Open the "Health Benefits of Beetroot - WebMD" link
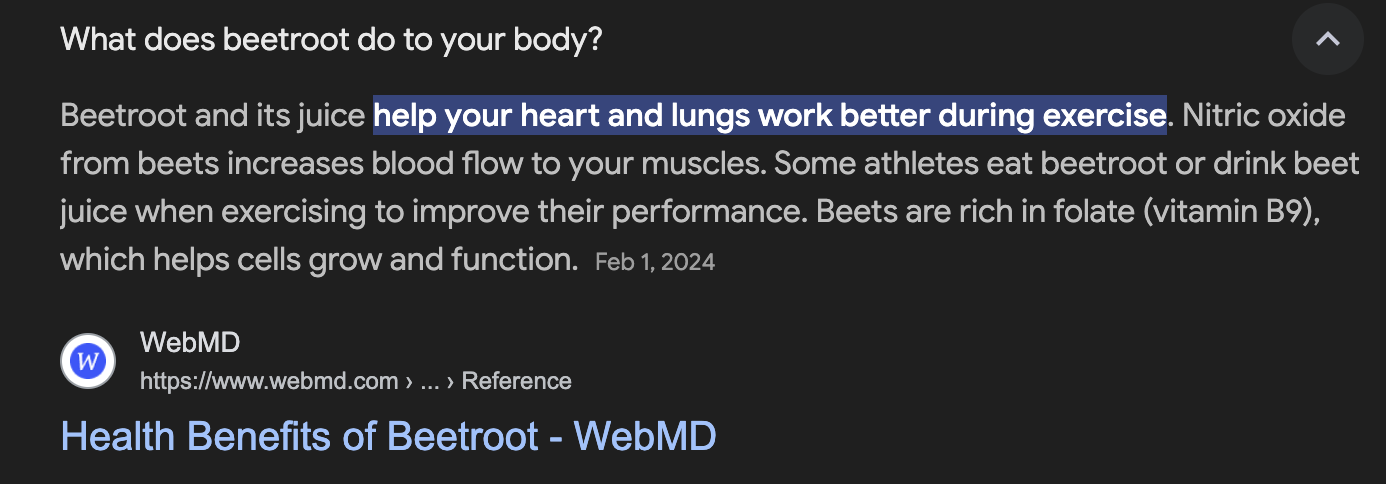 click(x=388, y=437)
